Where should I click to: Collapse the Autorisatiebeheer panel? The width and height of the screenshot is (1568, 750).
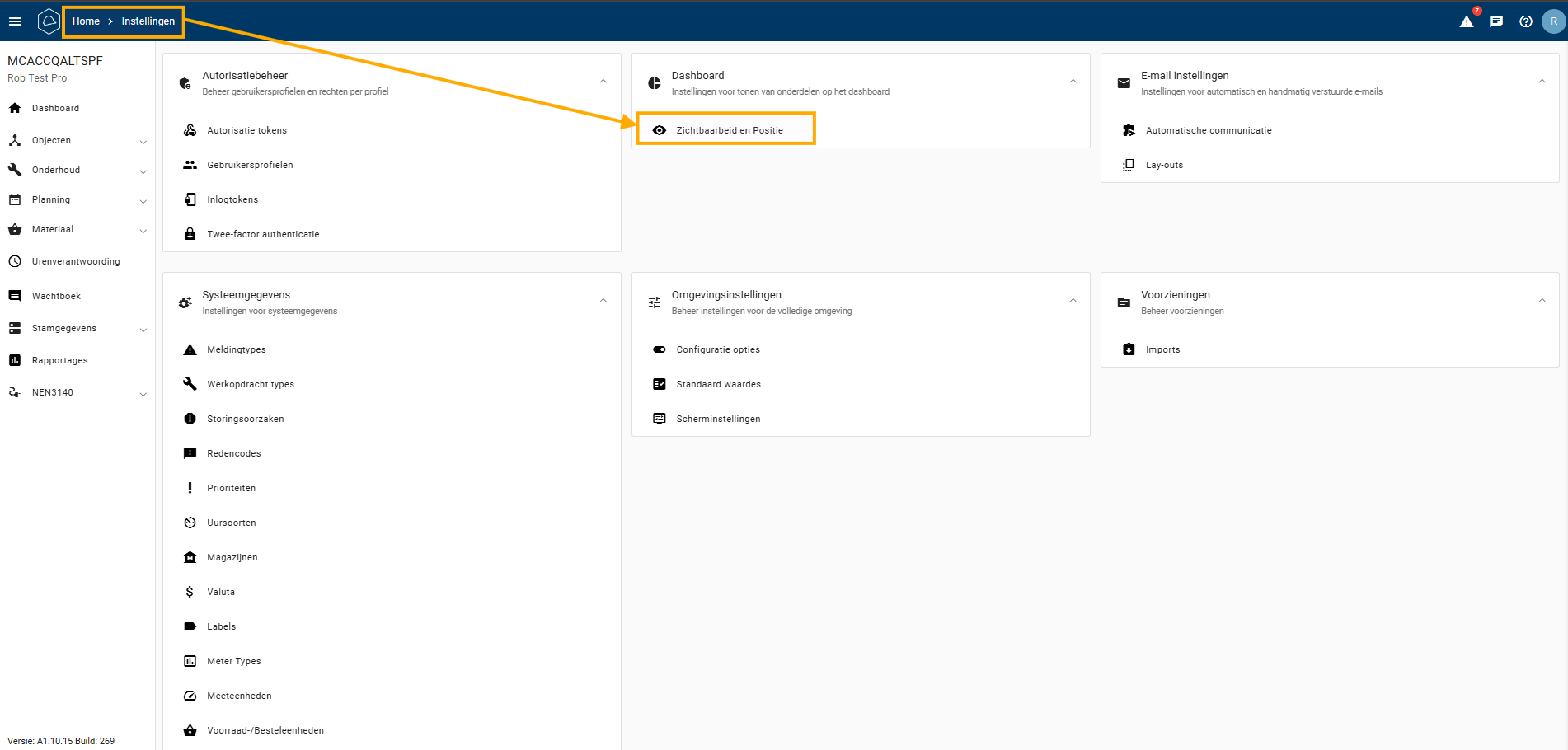[603, 82]
